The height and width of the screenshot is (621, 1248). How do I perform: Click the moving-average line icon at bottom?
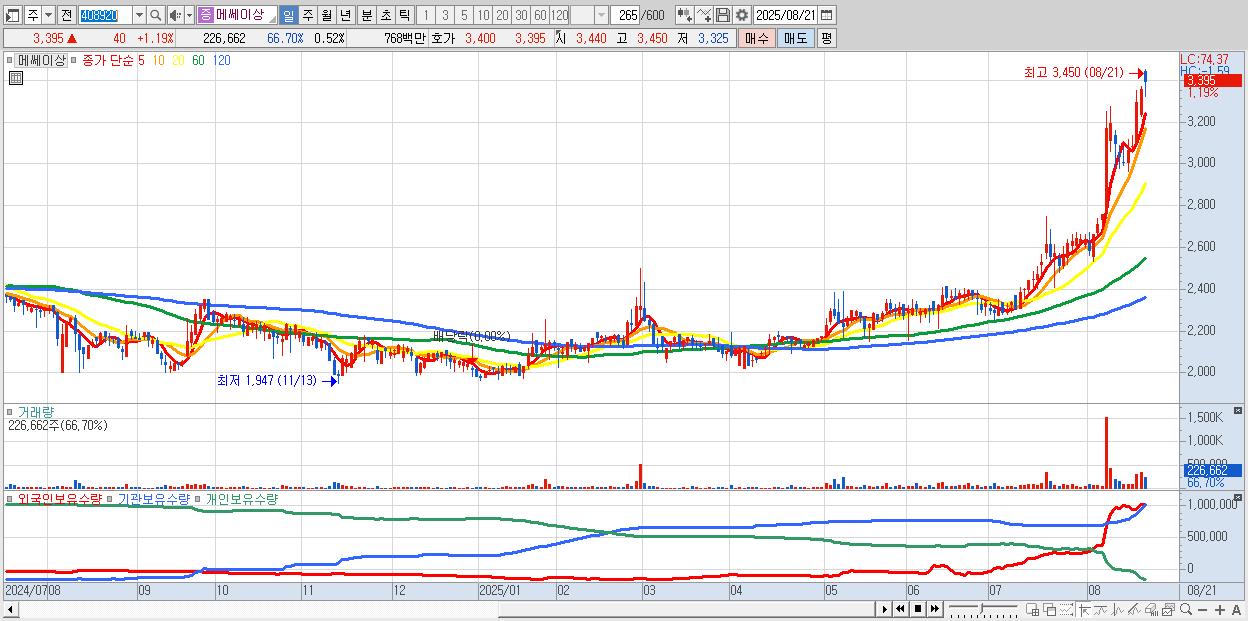(x=1101, y=609)
